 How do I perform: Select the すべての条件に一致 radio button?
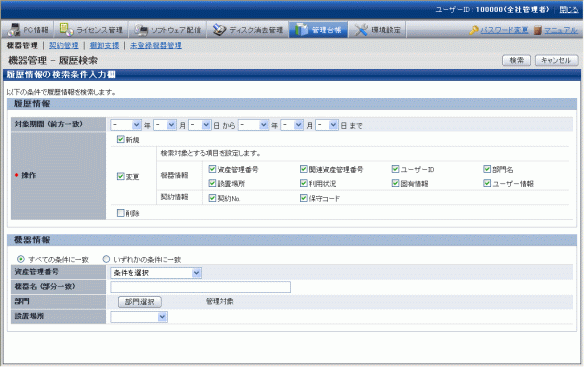point(21,259)
